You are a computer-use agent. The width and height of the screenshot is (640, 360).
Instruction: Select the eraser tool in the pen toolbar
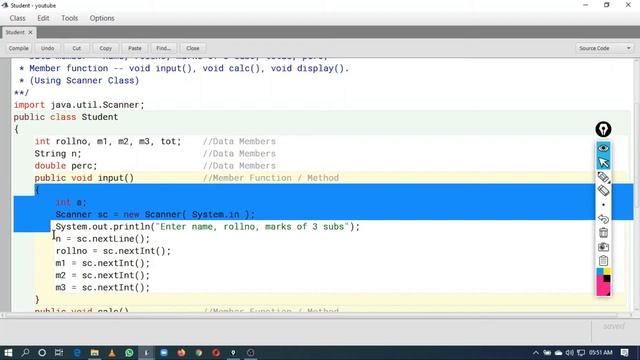point(603,191)
